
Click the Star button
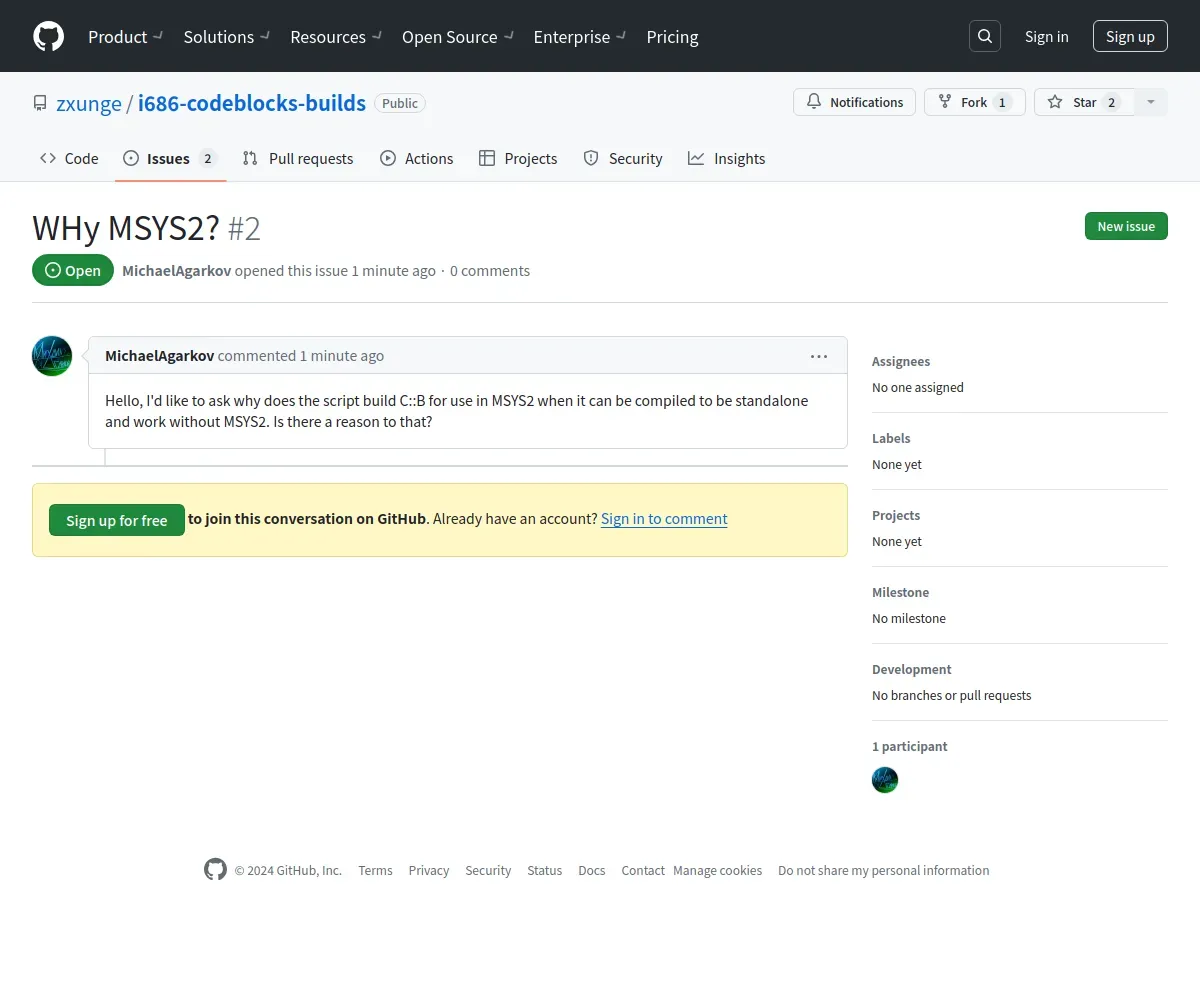coord(1084,102)
